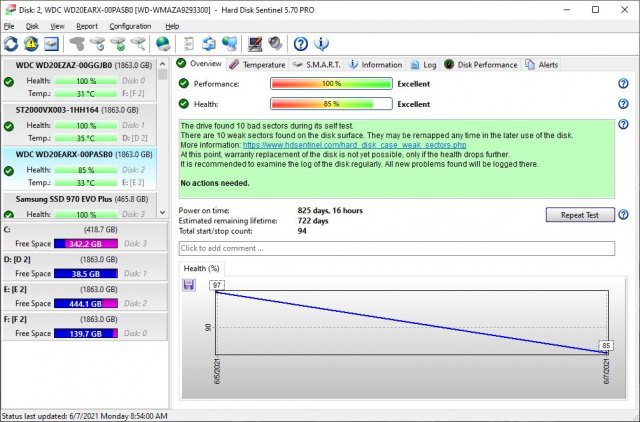The image size is (640, 422).
Task: Click the Repeat Test button
Action: pyautogui.click(x=579, y=215)
